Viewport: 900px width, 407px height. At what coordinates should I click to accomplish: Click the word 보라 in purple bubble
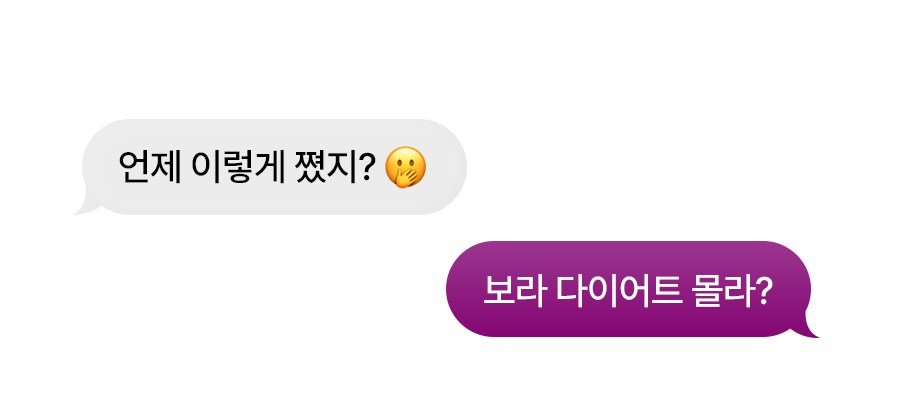514,291
